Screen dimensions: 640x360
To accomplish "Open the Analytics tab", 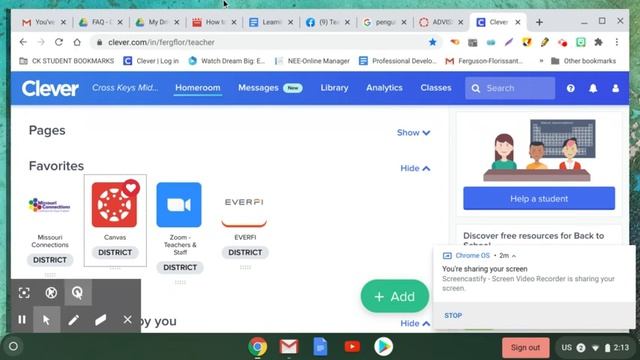I will pyautogui.click(x=384, y=88).
